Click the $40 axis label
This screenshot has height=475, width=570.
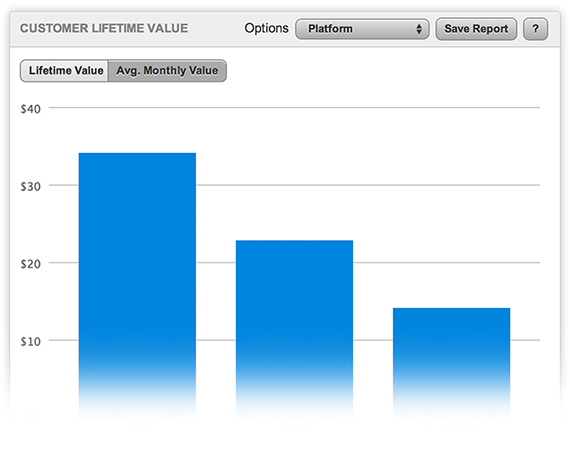31,109
